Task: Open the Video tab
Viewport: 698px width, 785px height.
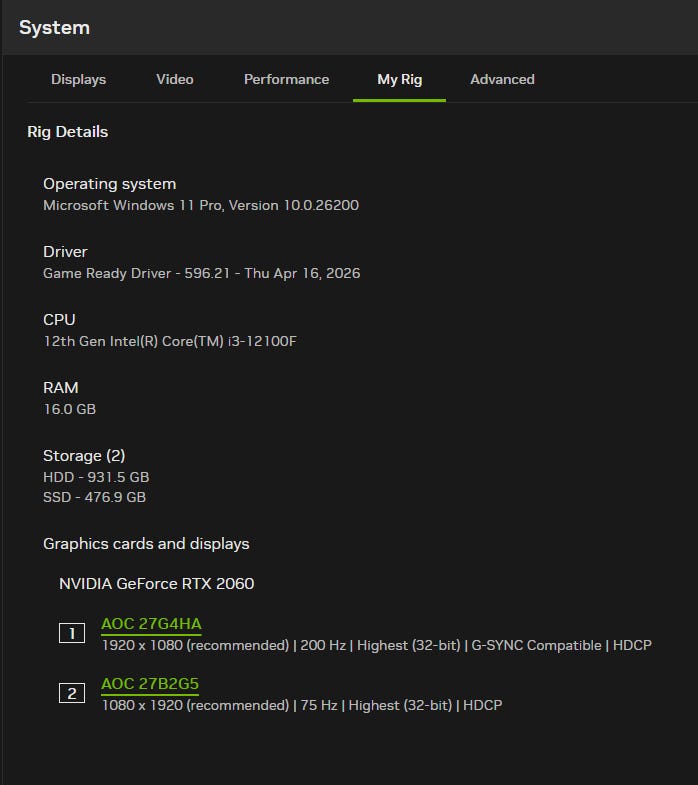Action: 175,79
